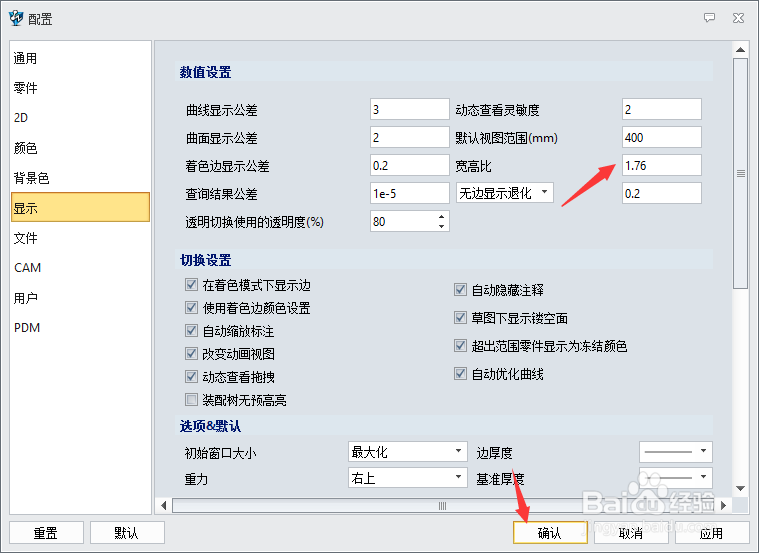This screenshot has width=759, height=553.
Task: Toggle 动态查看拖拽 checkbox
Action: tap(191, 376)
